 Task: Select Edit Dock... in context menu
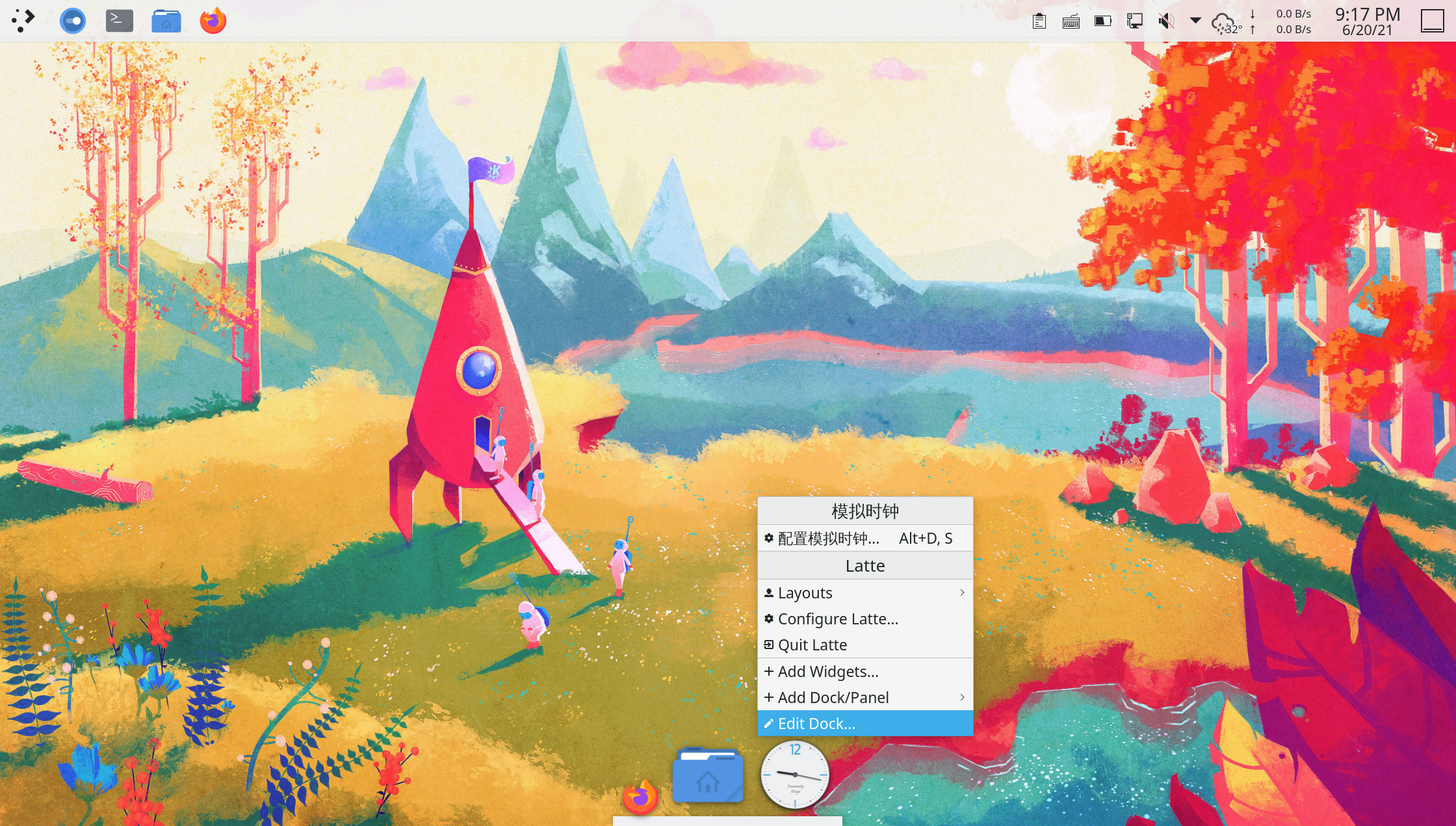click(x=864, y=723)
